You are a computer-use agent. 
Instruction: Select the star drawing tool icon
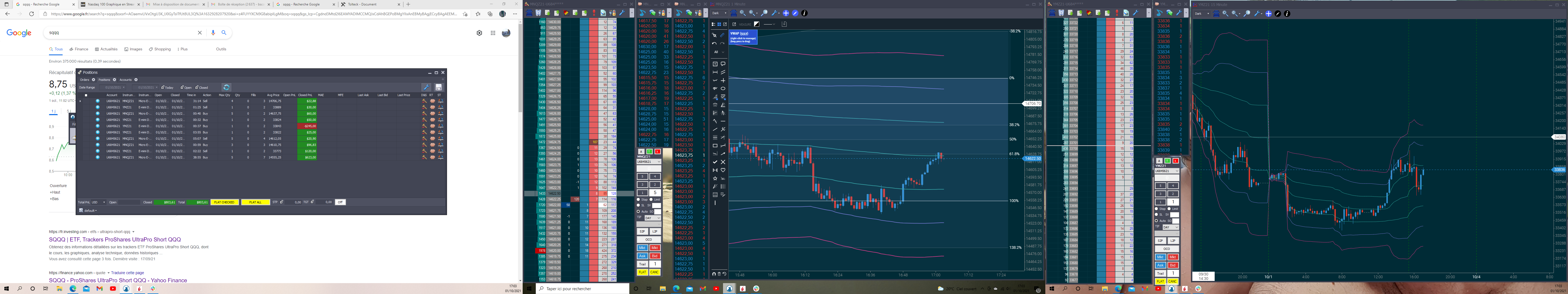(x=715, y=178)
